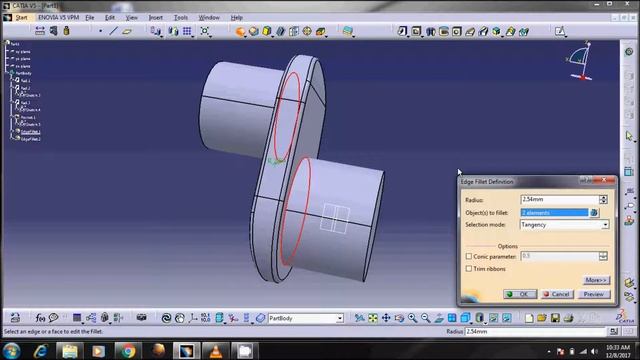Select the Plane reference element tool

pyautogui.click(x=127, y=31)
